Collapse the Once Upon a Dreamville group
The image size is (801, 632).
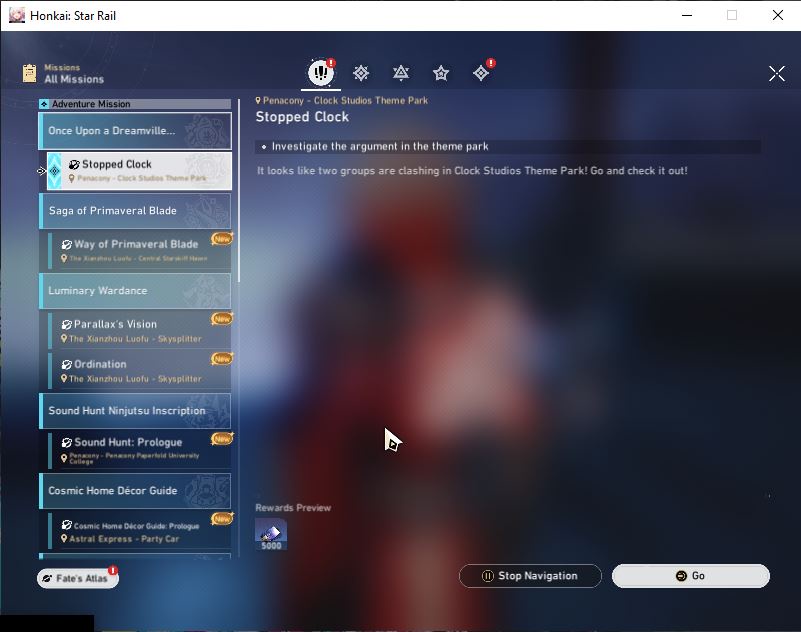point(135,131)
